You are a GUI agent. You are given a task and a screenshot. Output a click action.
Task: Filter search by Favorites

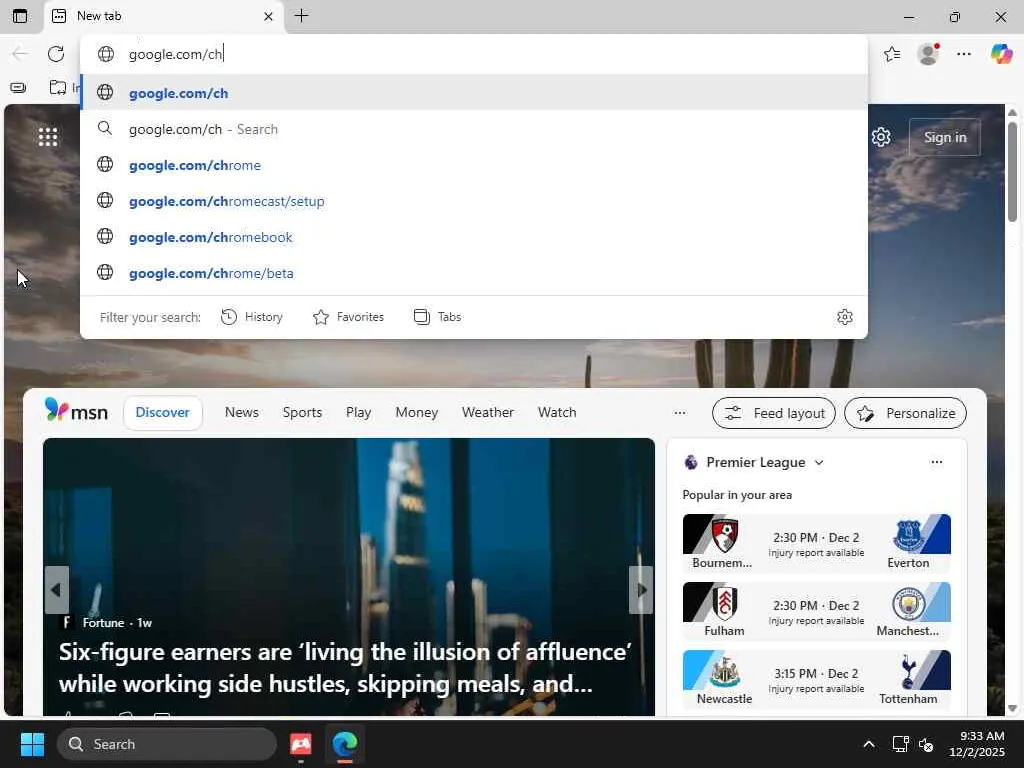click(348, 317)
